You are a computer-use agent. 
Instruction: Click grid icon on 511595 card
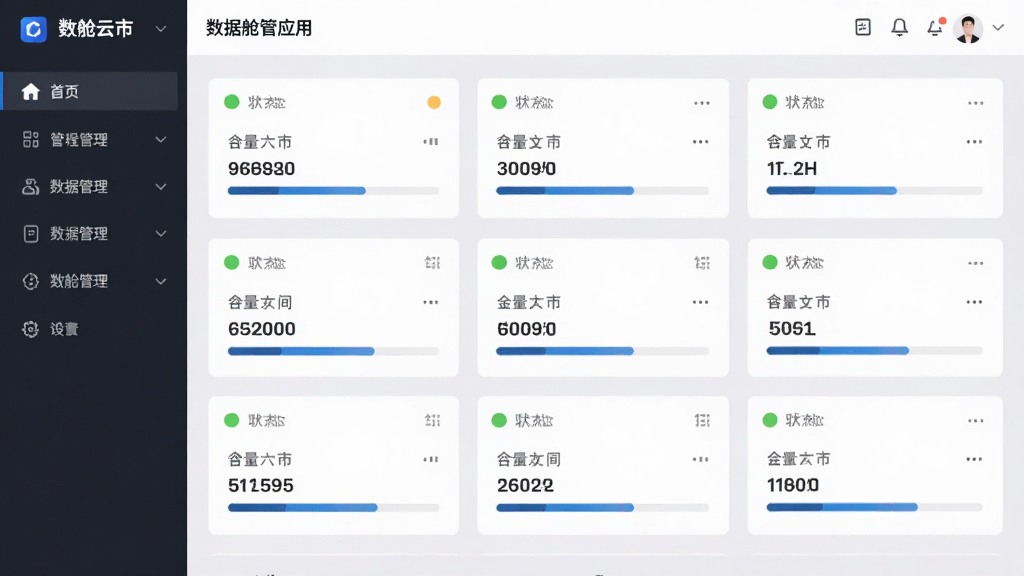coord(432,421)
